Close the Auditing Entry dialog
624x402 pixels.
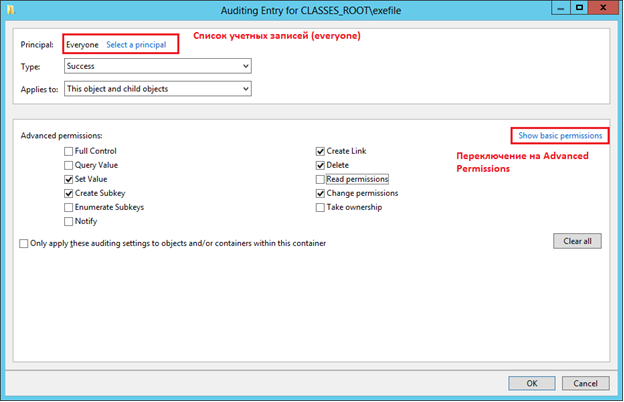coord(603,8)
